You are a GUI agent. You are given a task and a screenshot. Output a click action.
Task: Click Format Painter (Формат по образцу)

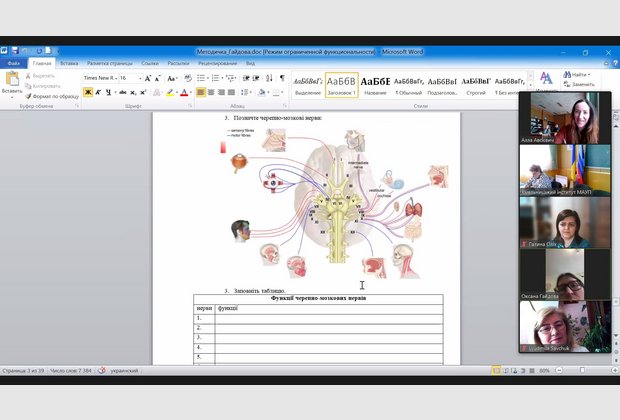point(52,96)
